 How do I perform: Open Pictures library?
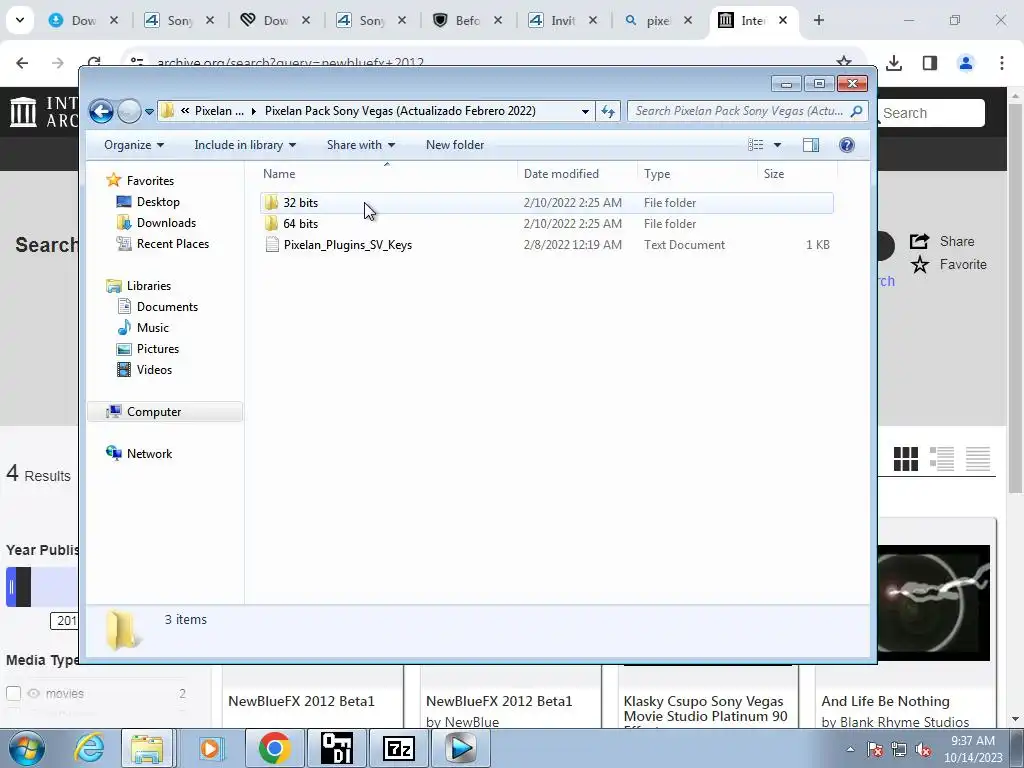point(157,349)
